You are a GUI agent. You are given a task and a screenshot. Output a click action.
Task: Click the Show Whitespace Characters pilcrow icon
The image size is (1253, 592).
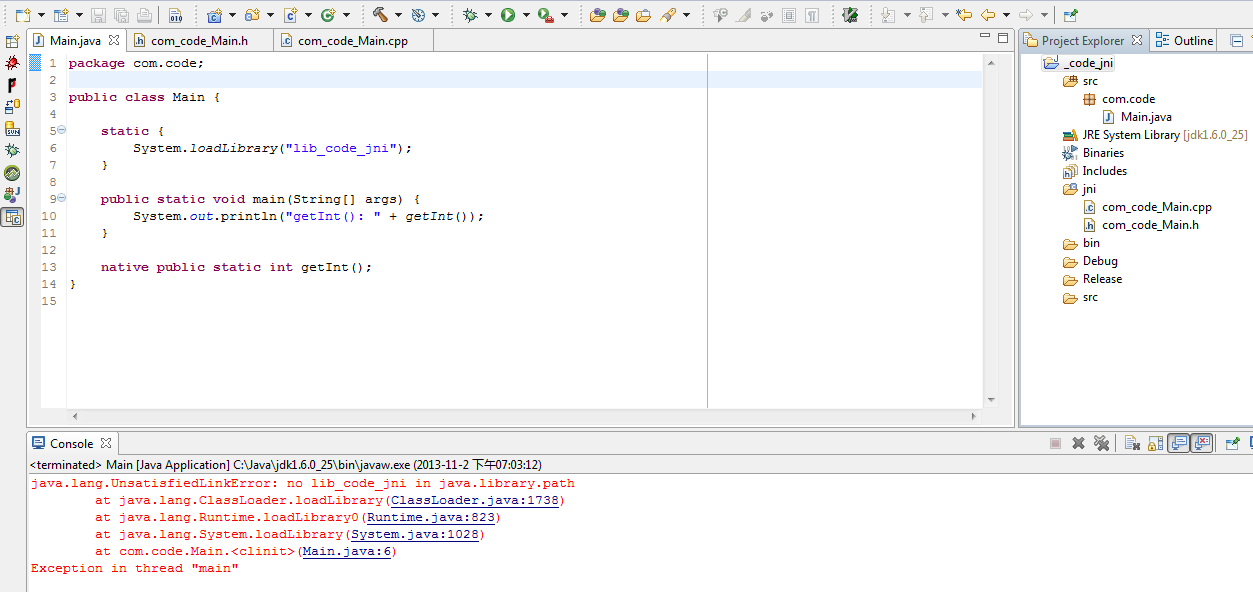(812, 15)
